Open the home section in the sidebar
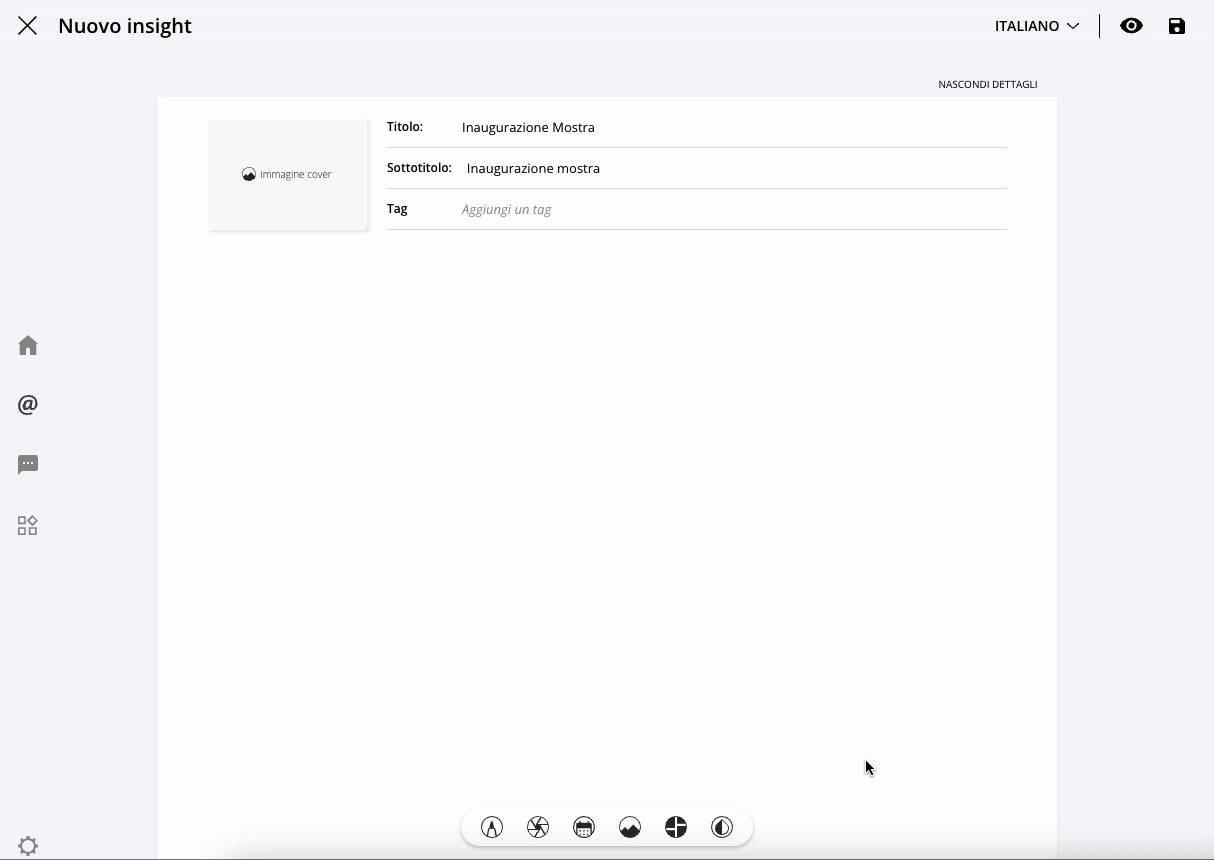Screen dimensions: 1214x860 tap(28, 345)
